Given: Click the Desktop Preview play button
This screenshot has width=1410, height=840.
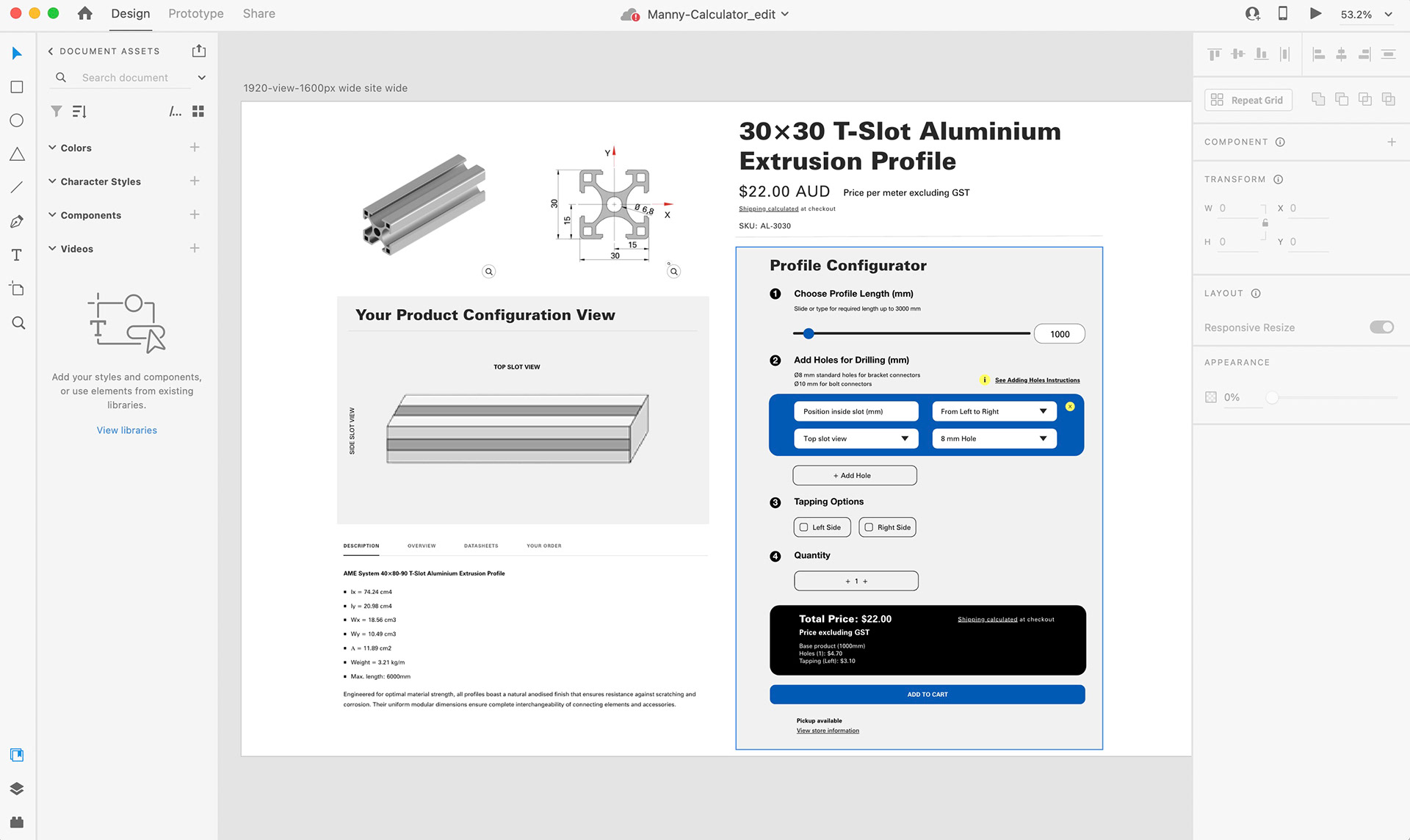Looking at the screenshot, I should (1315, 13).
